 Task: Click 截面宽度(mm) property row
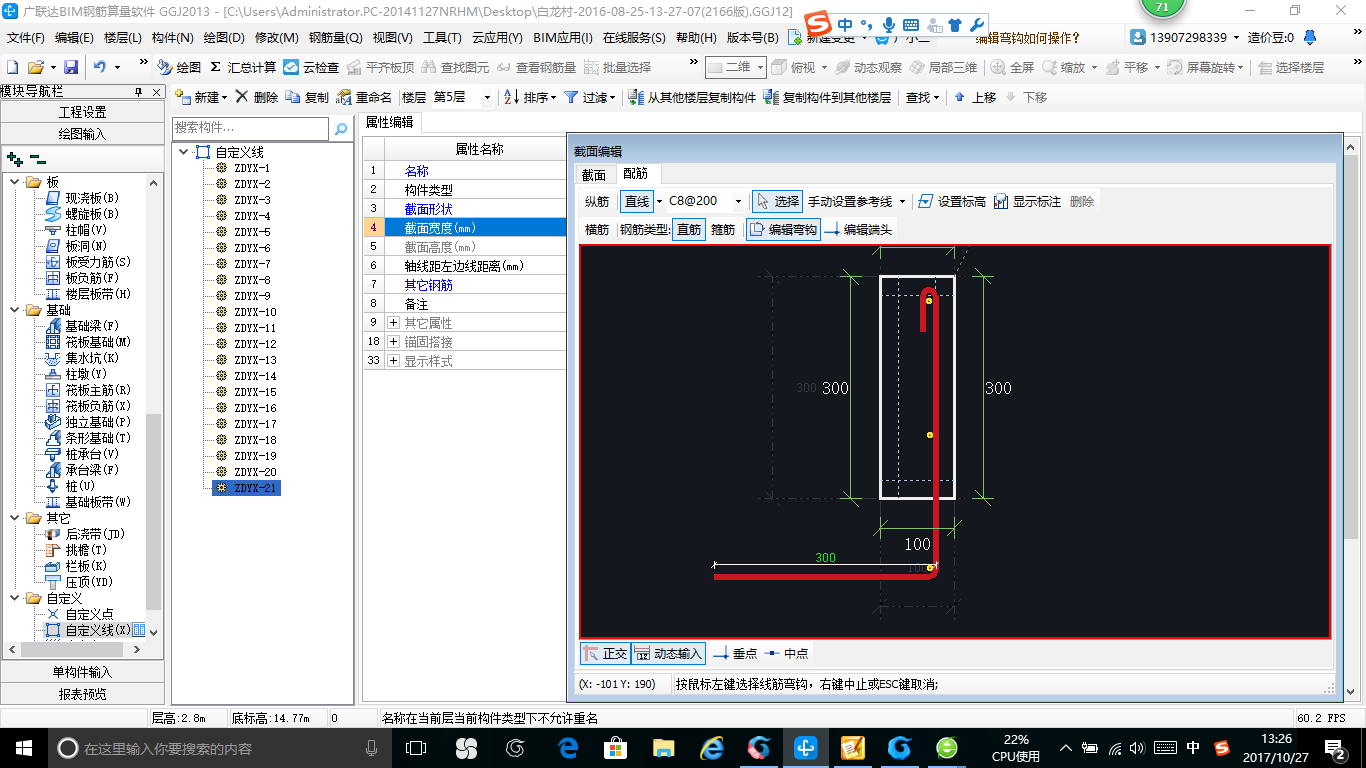click(x=464, y=228)
